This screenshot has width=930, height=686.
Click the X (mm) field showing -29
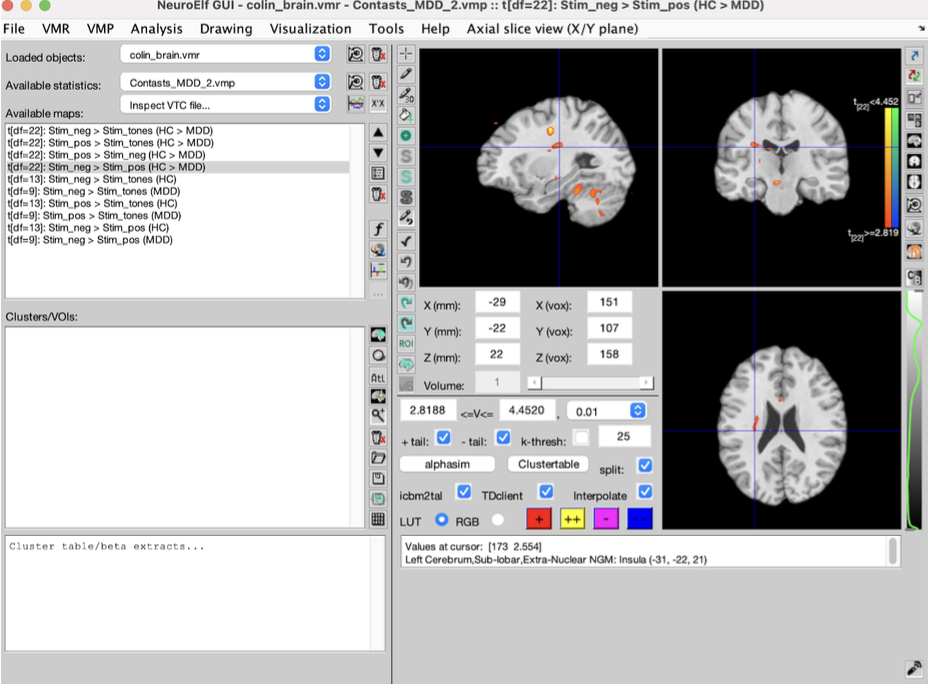[x=497, y=302]
